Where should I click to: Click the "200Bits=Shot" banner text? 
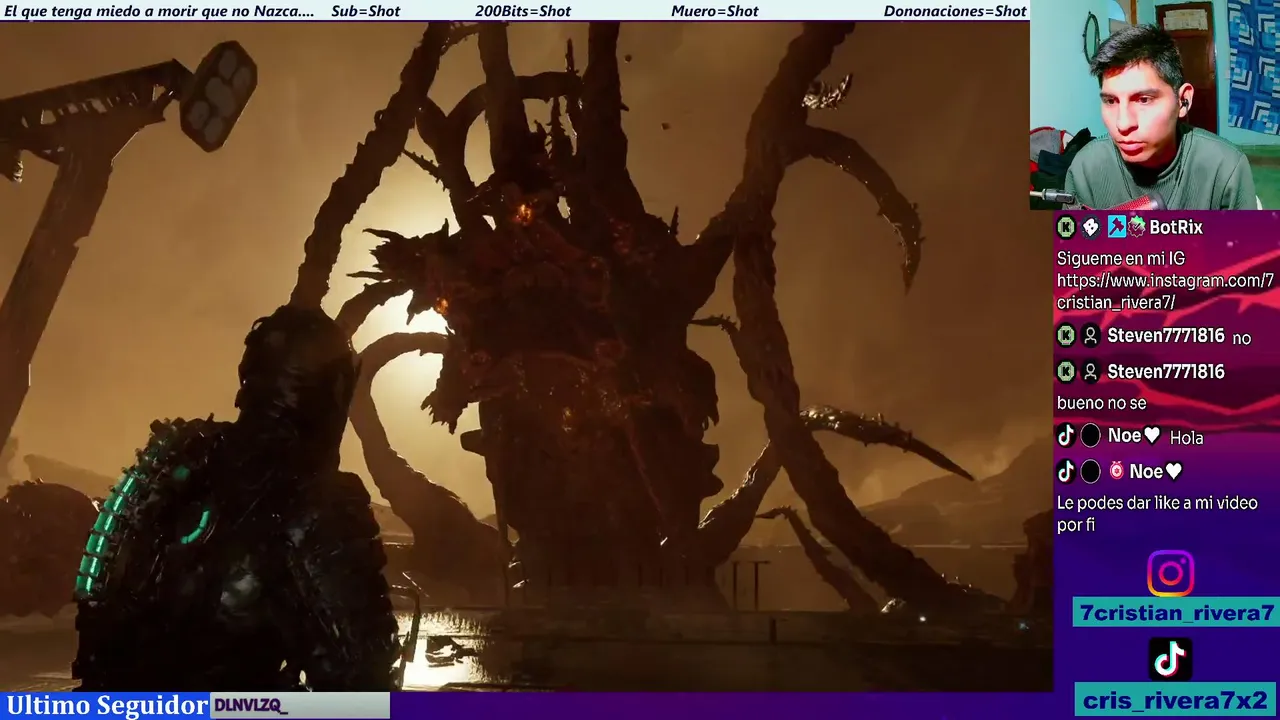coord(523,11)
